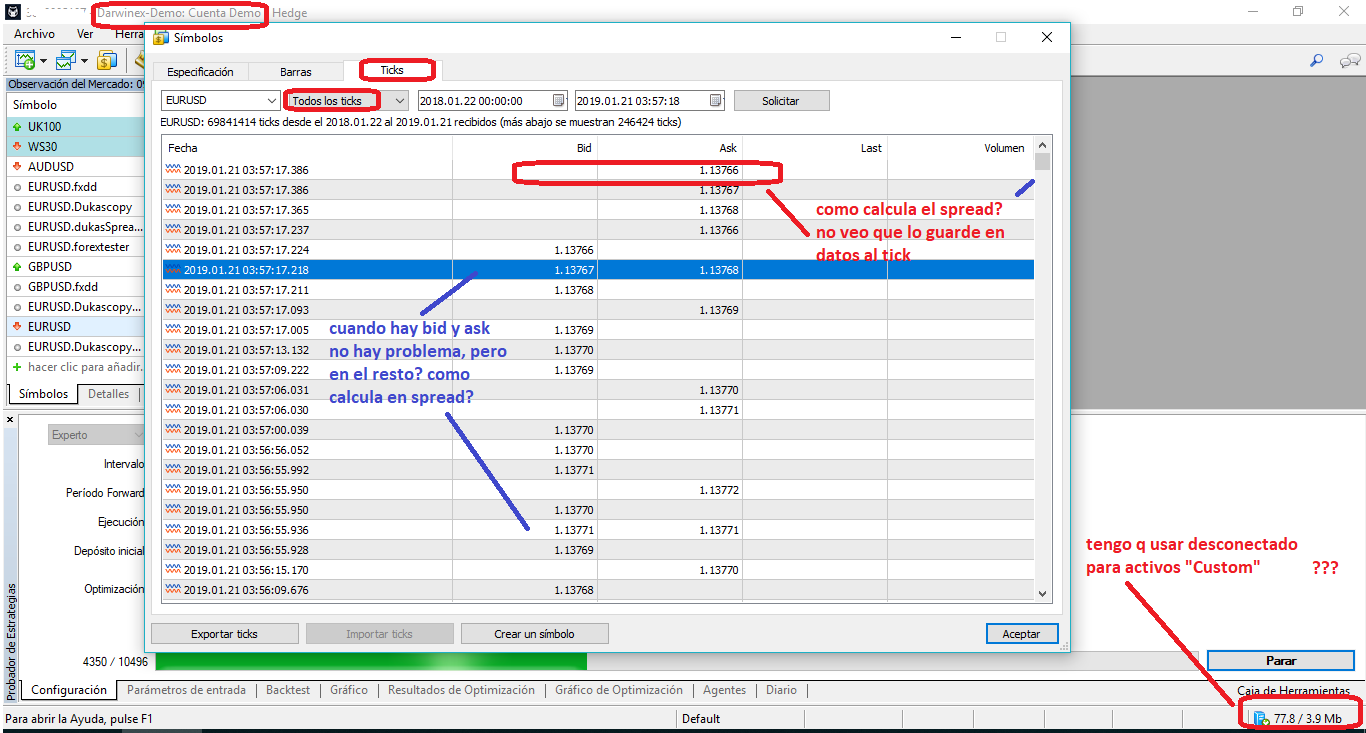Click the Exportar ticks button
This screenshot has width=1366, height=733.
(x=225, y=634)
